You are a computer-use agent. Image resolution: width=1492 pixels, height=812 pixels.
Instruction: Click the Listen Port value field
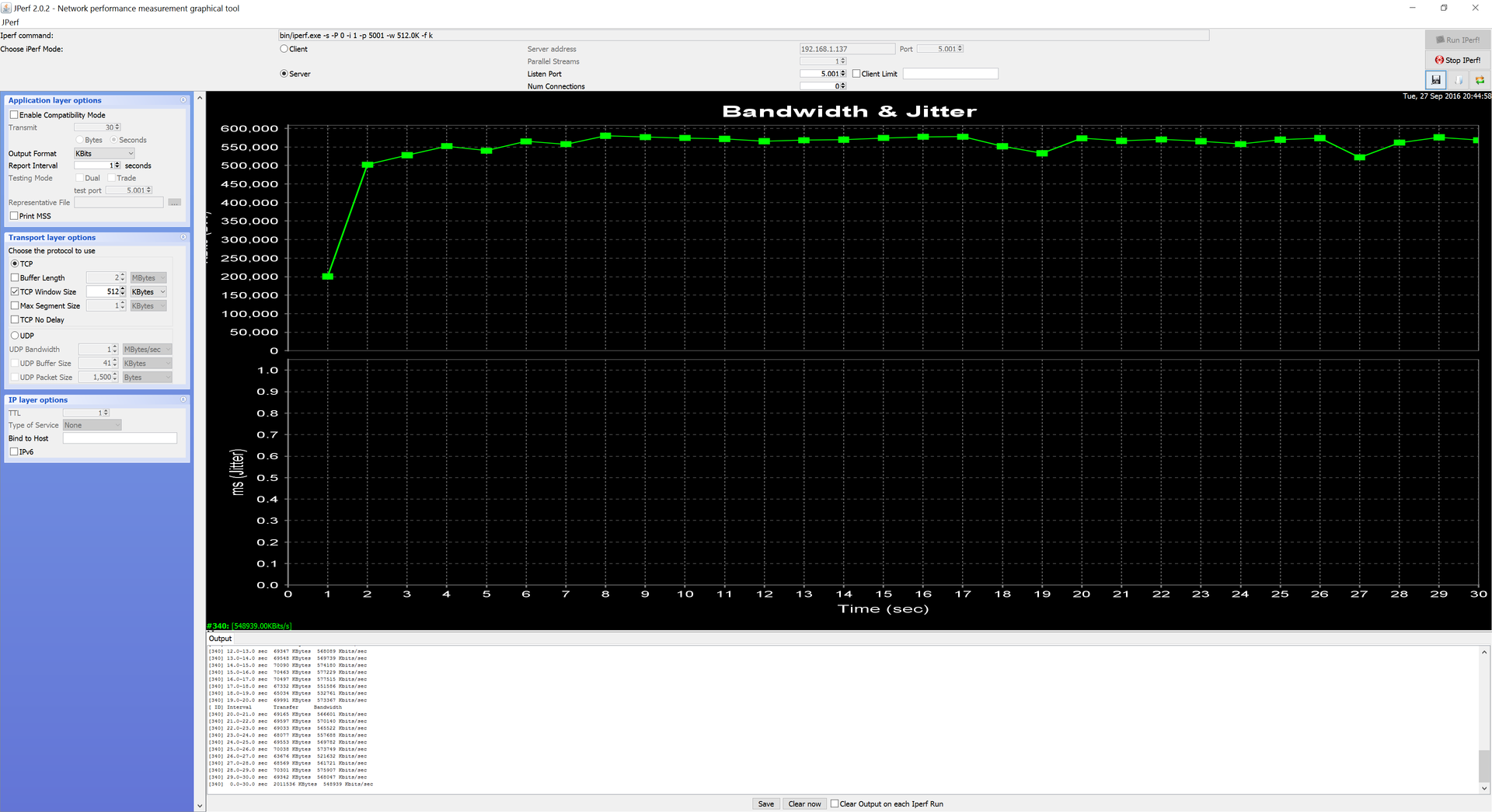point(820,74)
